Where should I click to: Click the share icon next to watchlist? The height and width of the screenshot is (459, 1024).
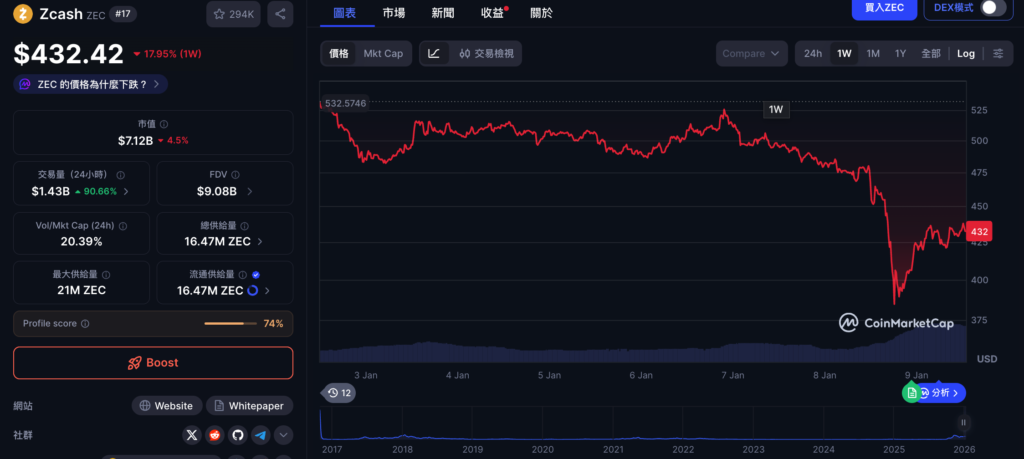[x=280, y=14]
